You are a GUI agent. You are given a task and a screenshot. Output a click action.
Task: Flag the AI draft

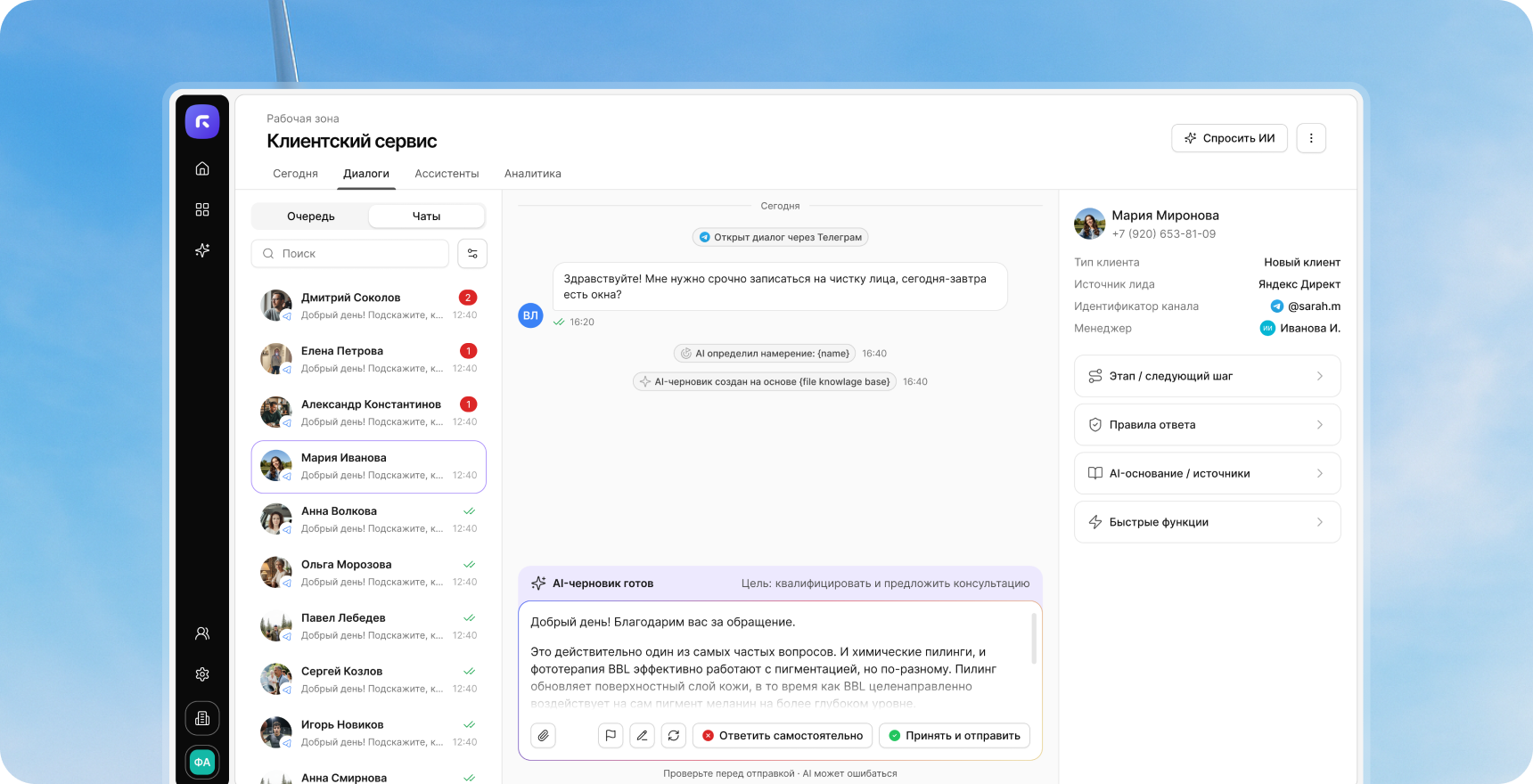(x=611, y=736)
